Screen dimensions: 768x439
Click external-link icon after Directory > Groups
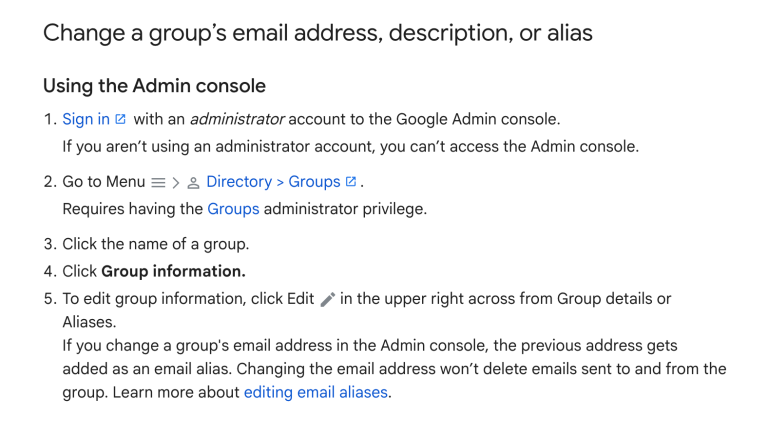[x=351, y=181]
